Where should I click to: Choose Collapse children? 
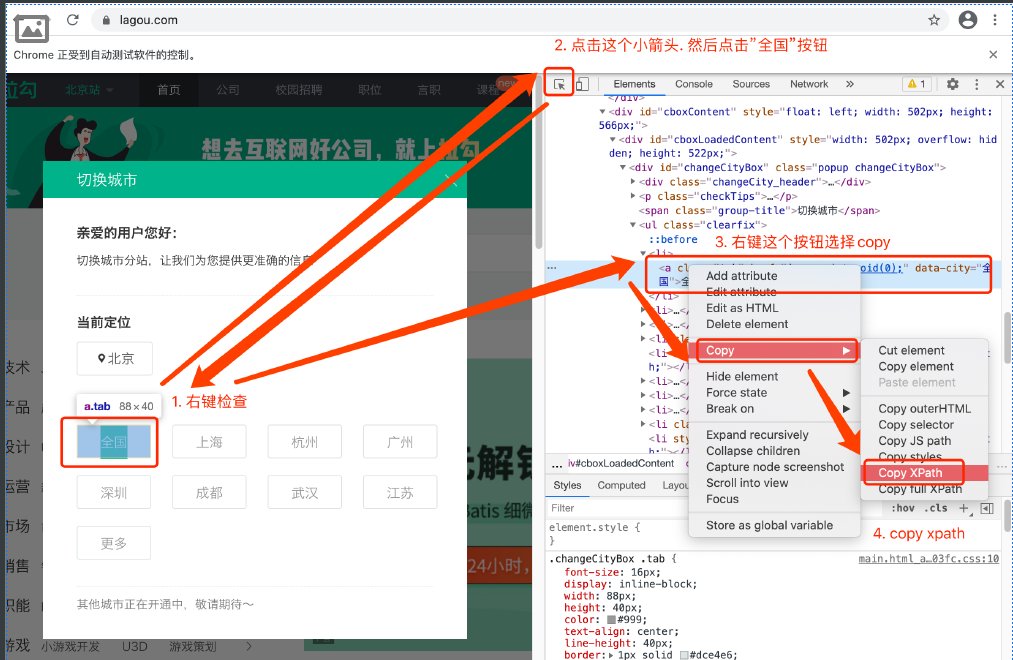point(753,451)
